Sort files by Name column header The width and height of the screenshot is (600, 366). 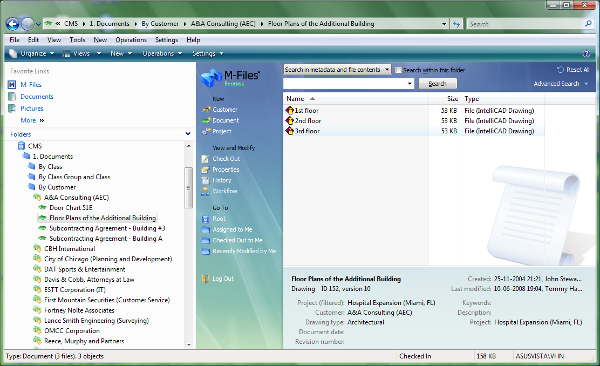[x=356, y=99]
